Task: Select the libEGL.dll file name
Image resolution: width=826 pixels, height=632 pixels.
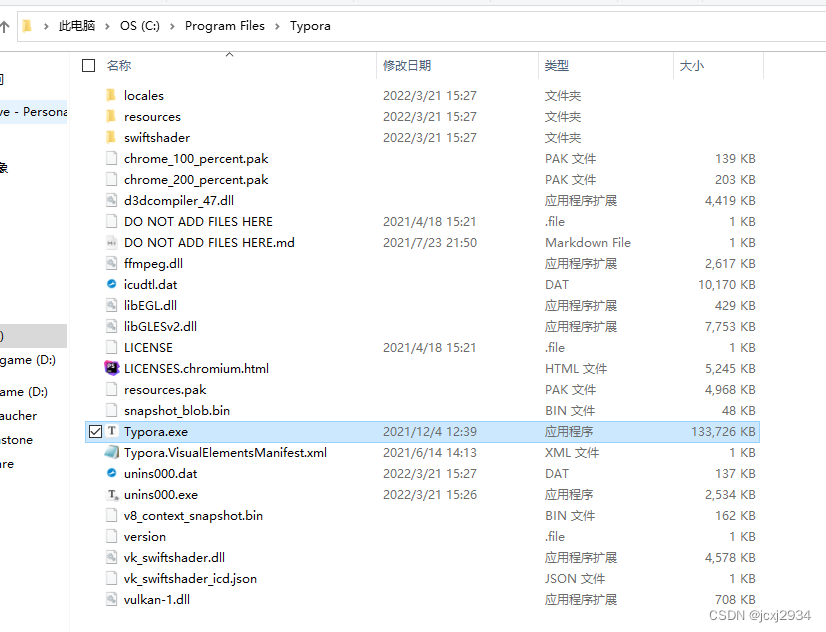Action: pyautogui.click(x=150, y=305)
